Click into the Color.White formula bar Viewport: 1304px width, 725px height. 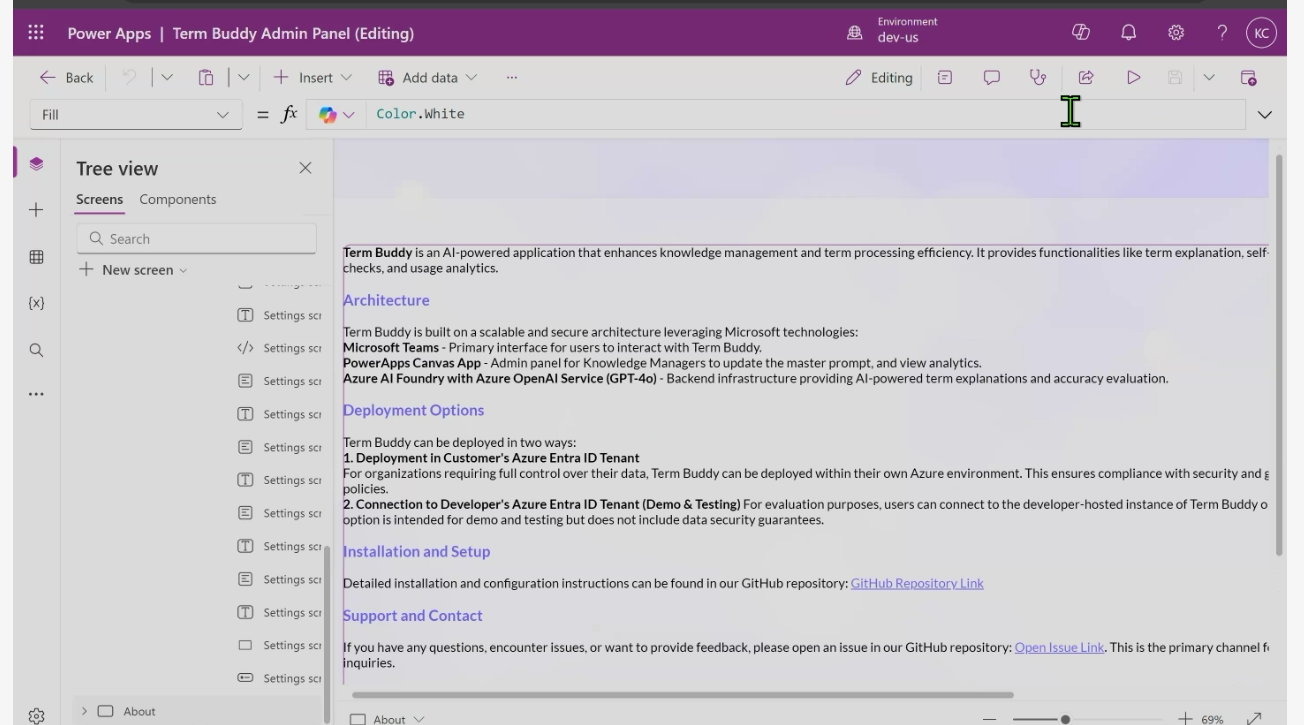[805, 114]
